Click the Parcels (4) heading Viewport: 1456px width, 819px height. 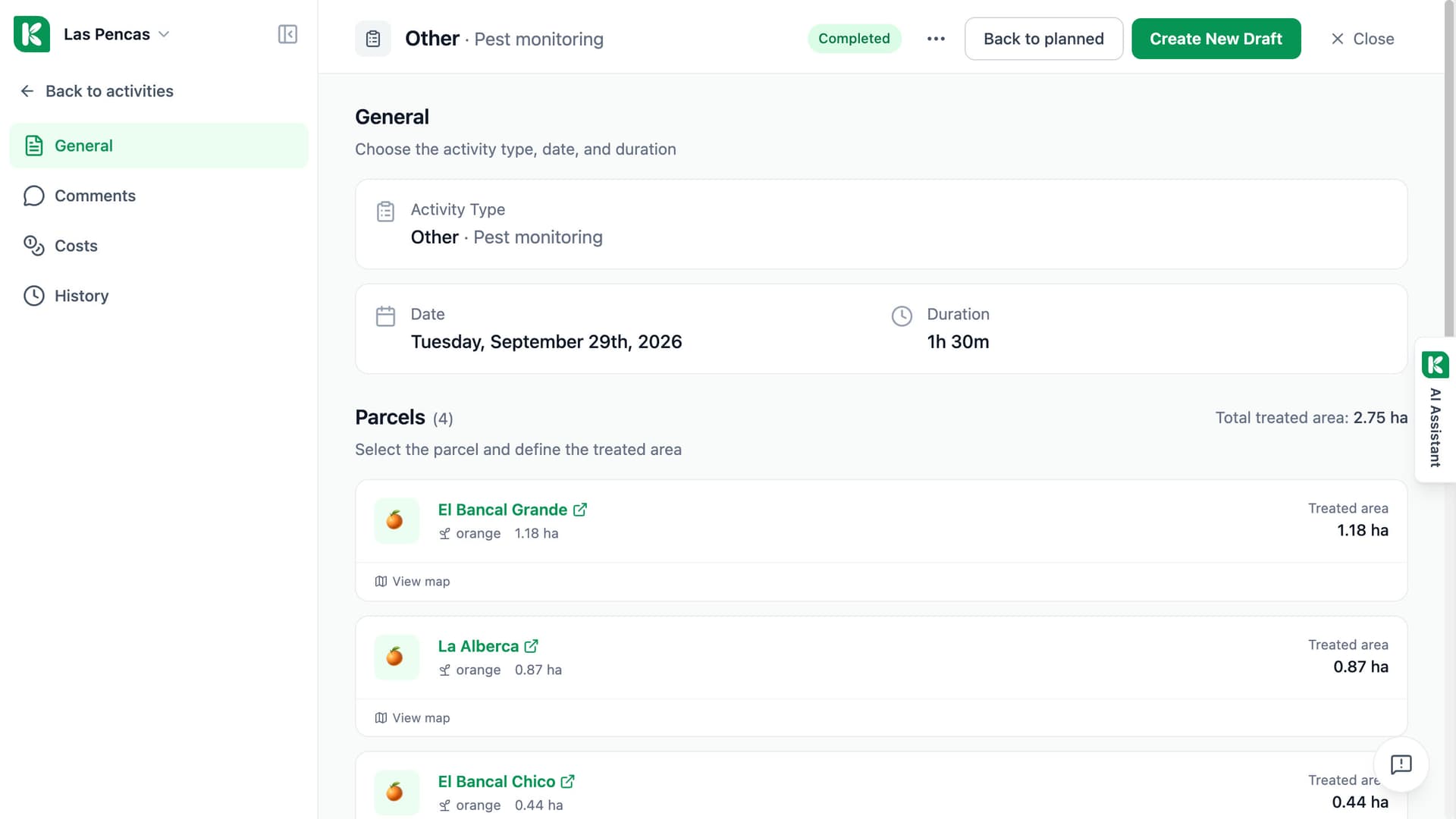pyautogui.click(x=404, y=418)
